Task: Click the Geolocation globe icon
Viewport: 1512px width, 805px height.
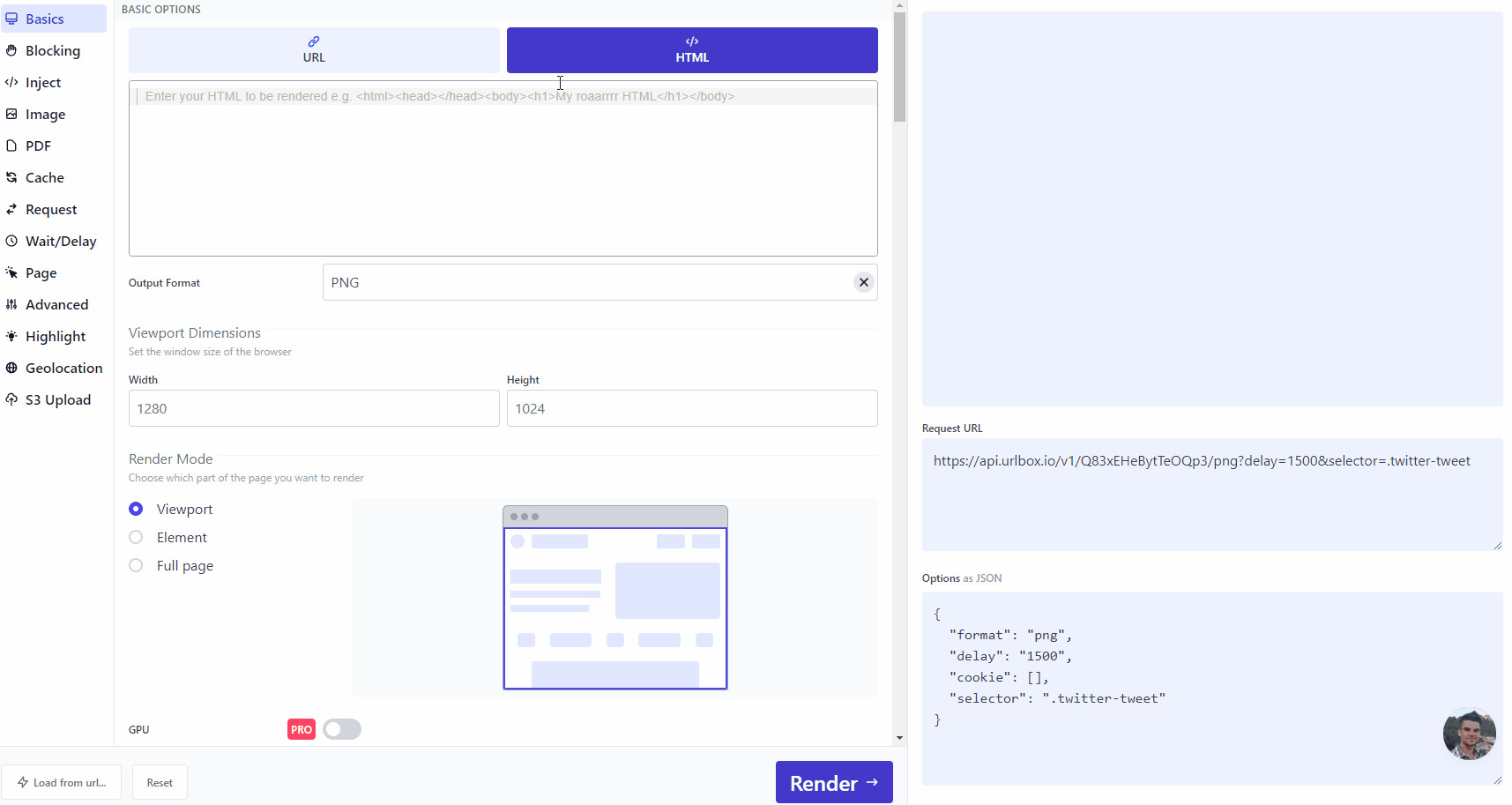Action: coord(11,368)
